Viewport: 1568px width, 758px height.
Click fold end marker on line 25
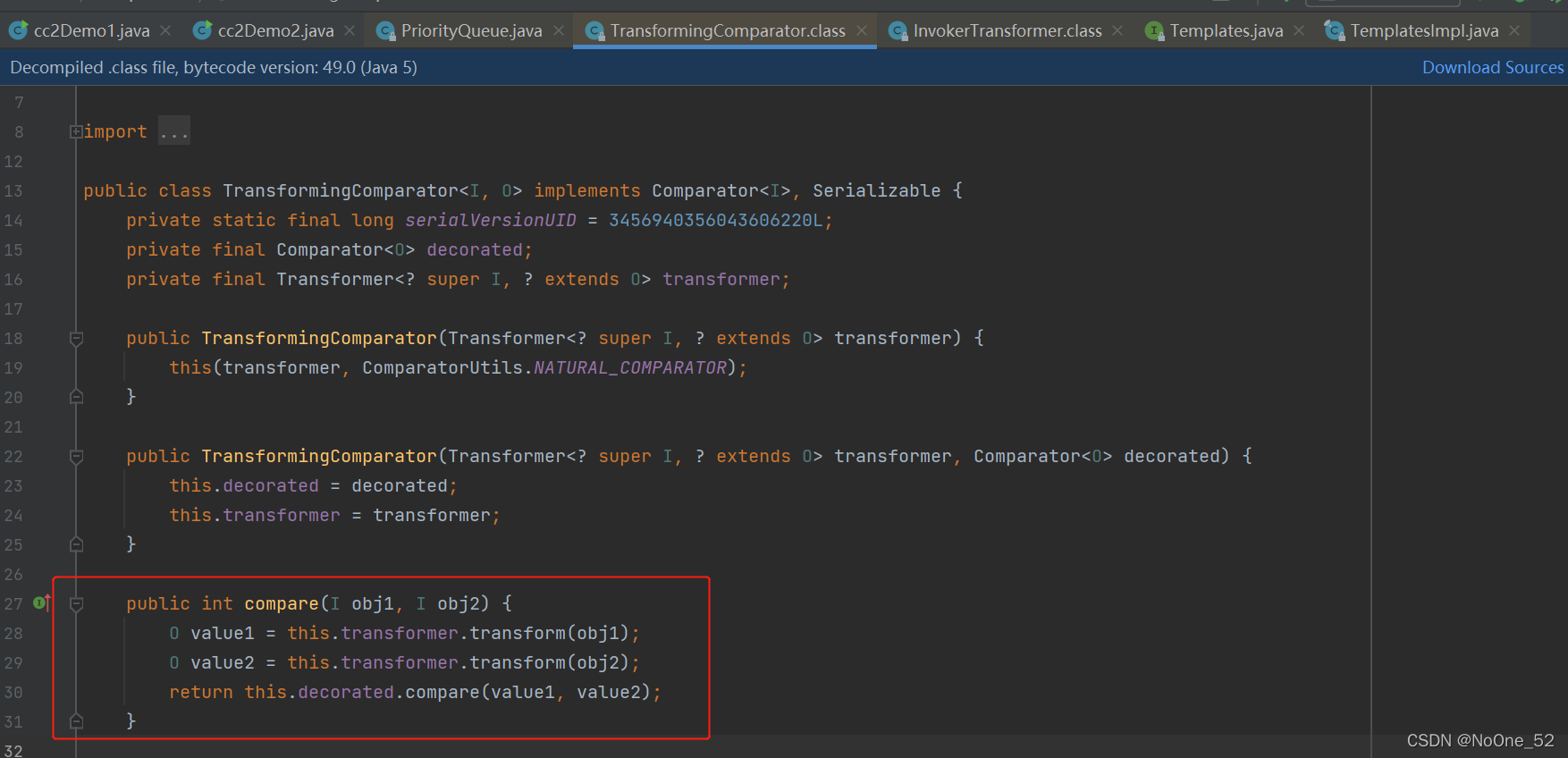(76, 543)
